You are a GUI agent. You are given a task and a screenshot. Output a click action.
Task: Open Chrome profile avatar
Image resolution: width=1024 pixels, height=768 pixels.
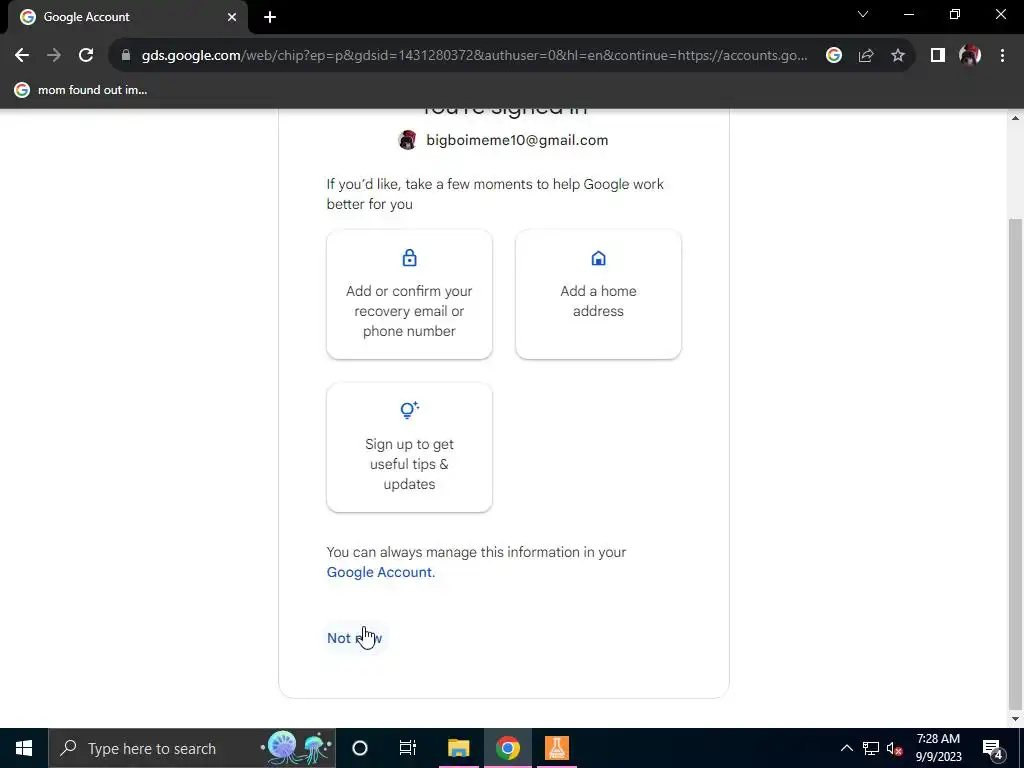point(970,56)
